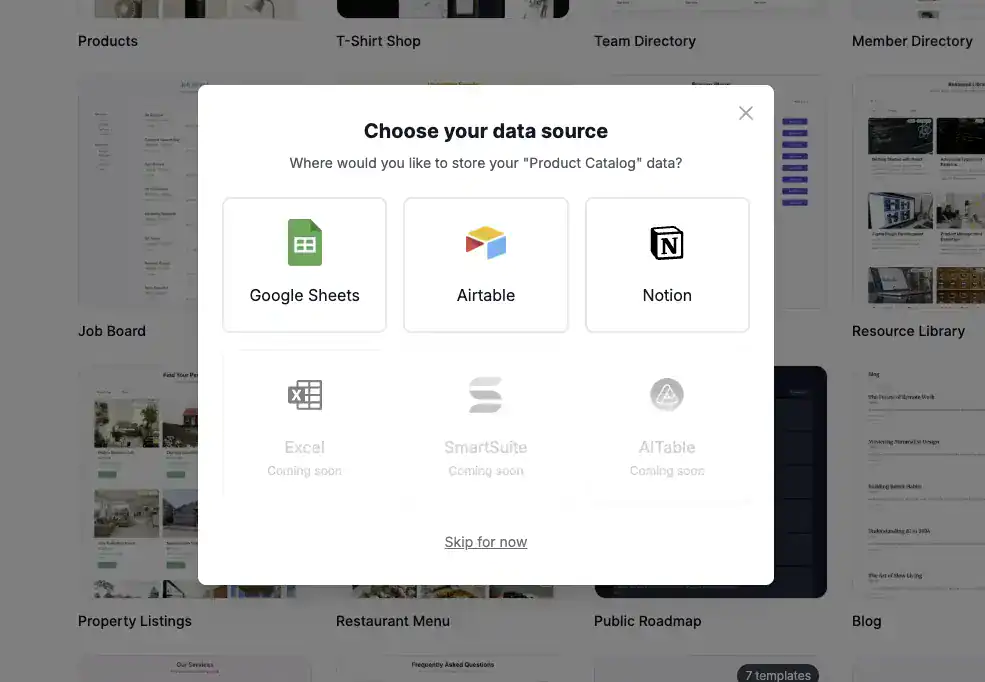This screenshot has width=985, height=682.
Task: Click the Excel coming soon icon
Action: [x=305, y=395]
